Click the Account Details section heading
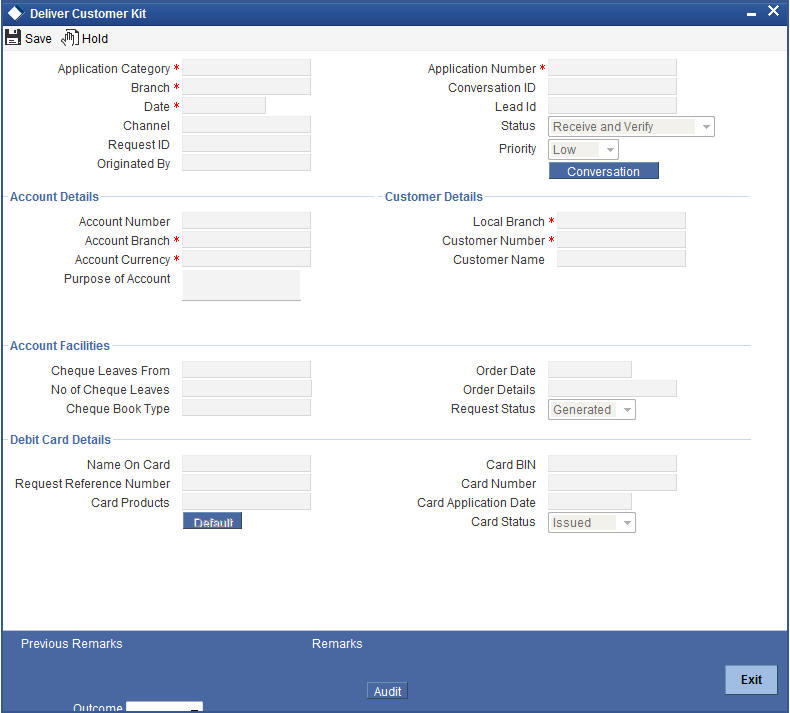The image size is (790, 713). click(x=54, y=197)
